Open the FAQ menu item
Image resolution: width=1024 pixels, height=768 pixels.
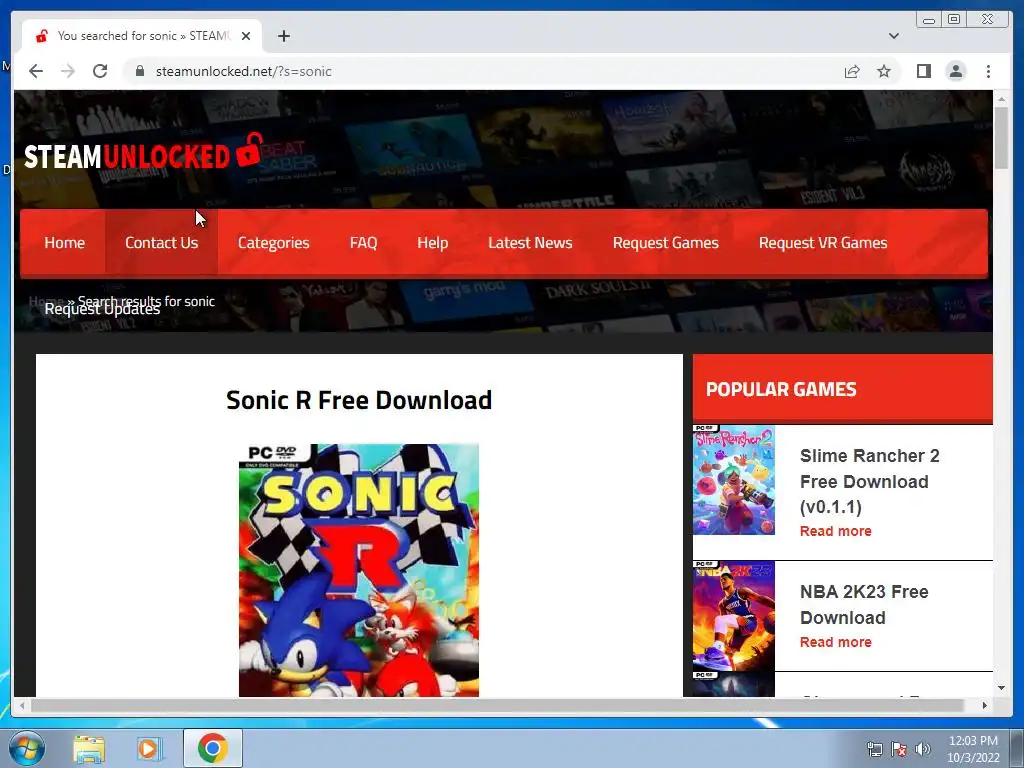pos(363,243)
